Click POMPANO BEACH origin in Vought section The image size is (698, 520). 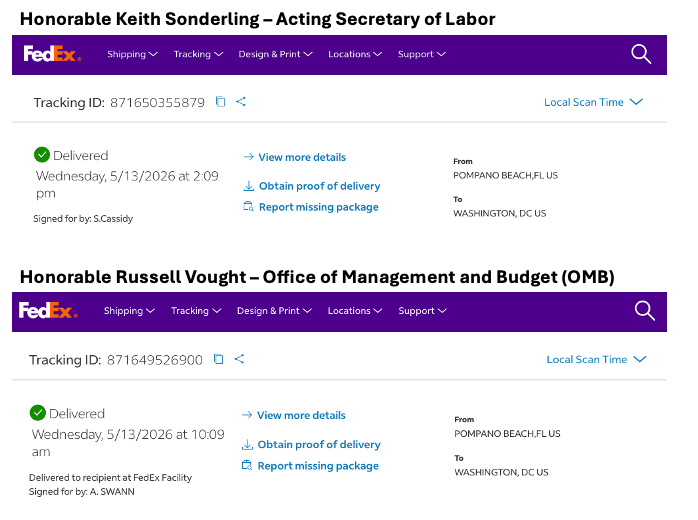click(x=507, y=434)
